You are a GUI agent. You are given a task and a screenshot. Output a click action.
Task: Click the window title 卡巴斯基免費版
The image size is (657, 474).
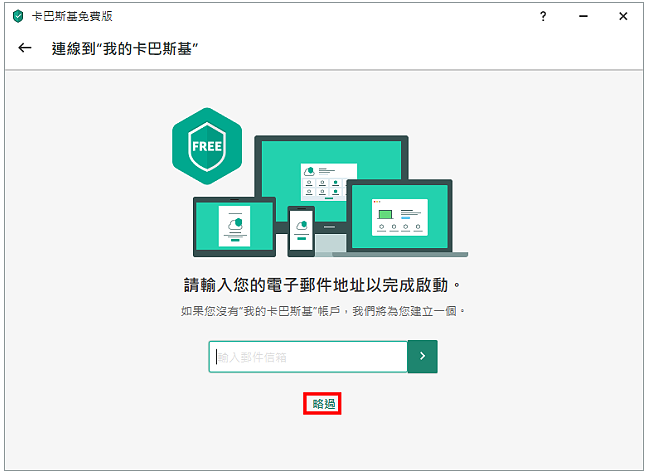[x=72, y=16]
